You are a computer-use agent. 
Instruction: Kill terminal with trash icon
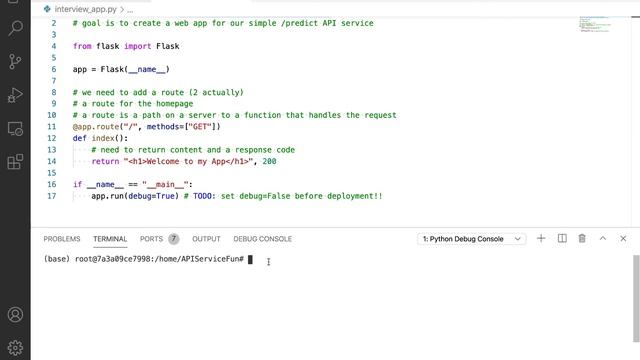click(582, 238)
